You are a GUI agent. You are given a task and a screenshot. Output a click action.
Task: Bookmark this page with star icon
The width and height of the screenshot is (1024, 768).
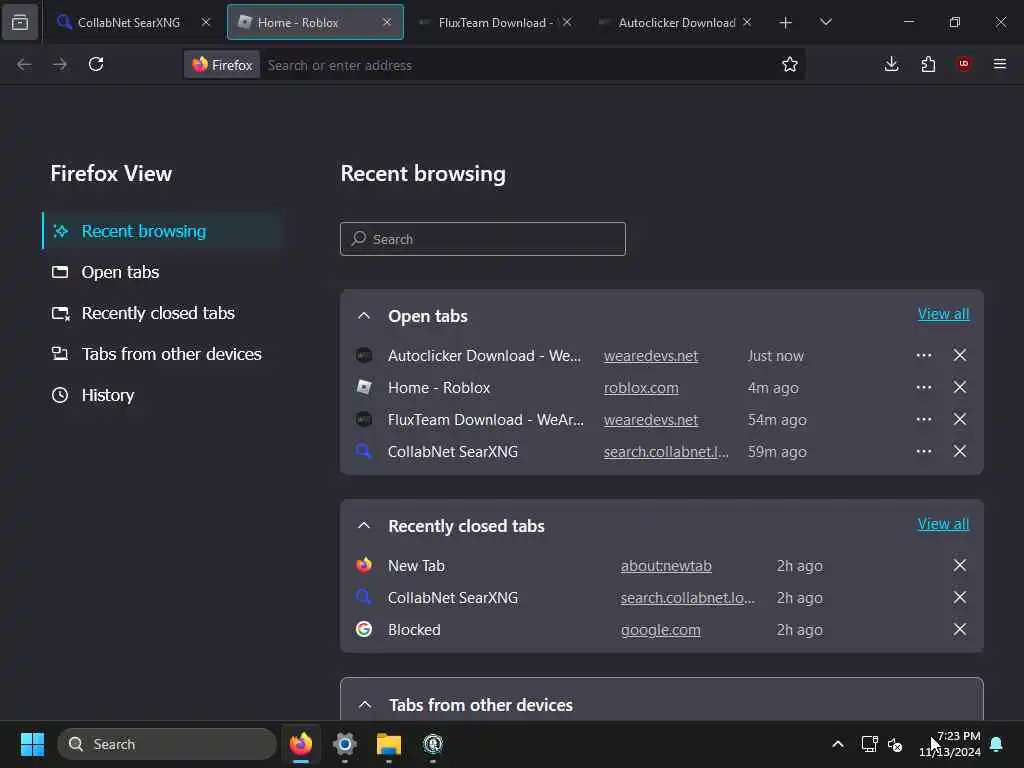(x=790, y=64)
